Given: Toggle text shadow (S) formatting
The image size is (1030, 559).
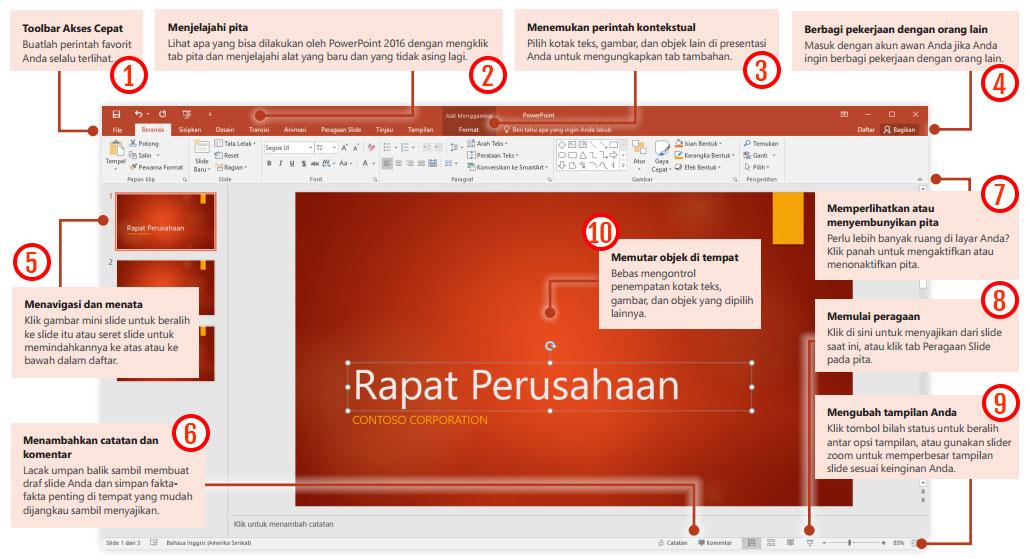Looking at the screenshot, I should click(x=303, y=163).
